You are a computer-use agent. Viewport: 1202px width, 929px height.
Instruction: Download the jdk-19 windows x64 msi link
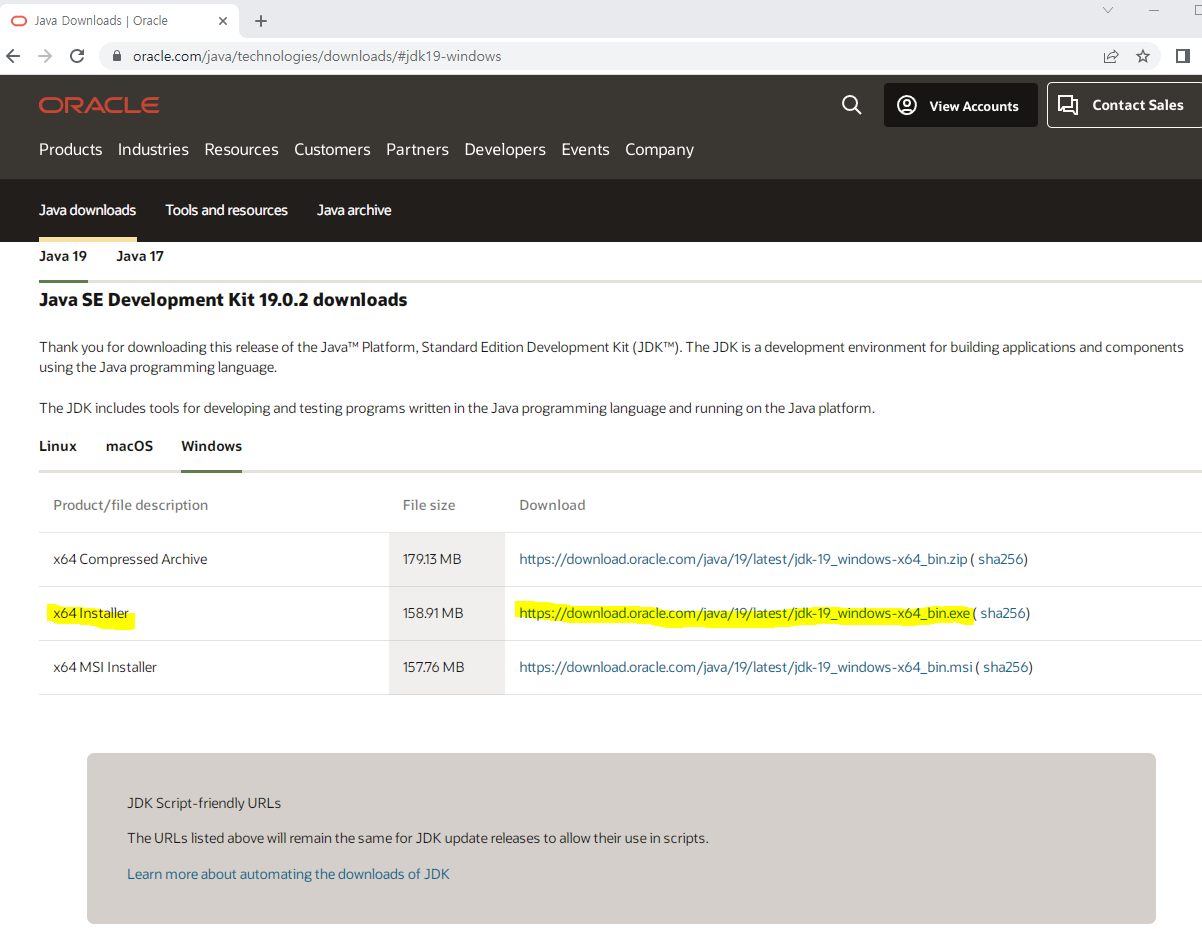point(745,667)
